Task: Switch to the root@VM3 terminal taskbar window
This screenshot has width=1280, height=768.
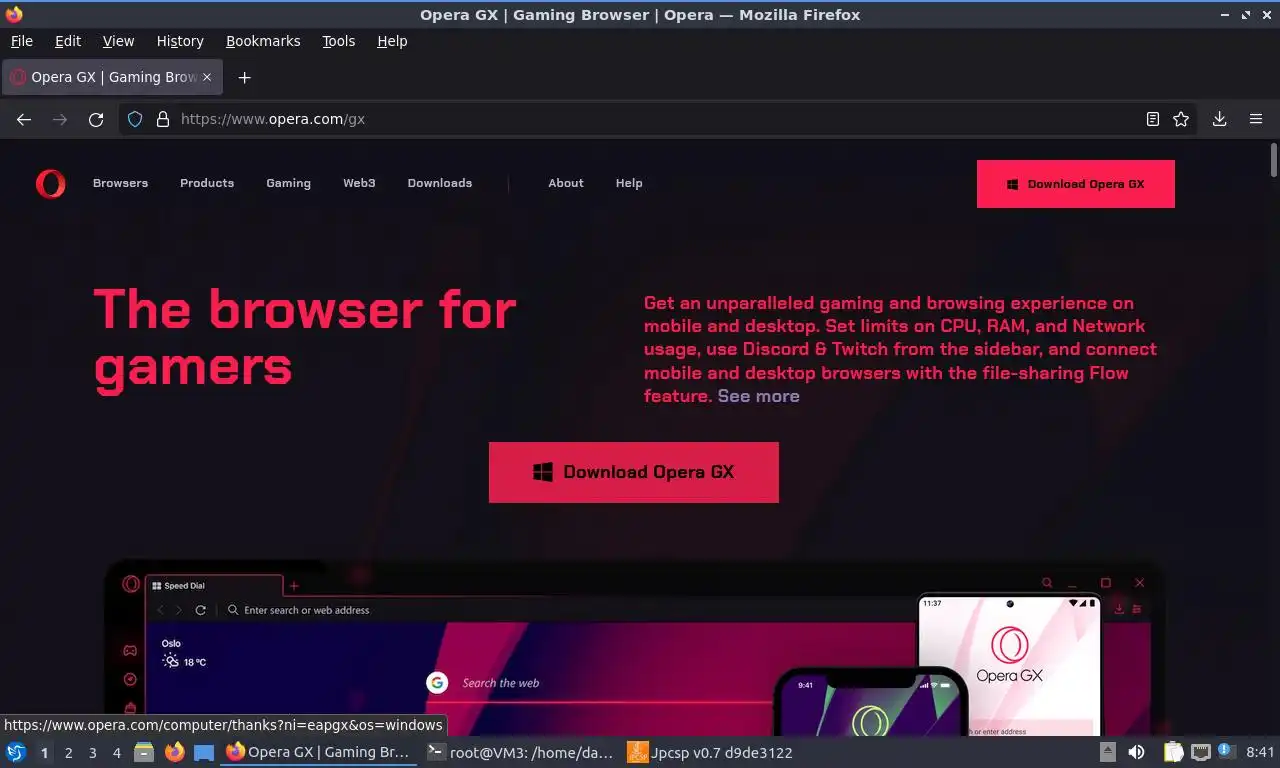Action: tap(519, 752)
